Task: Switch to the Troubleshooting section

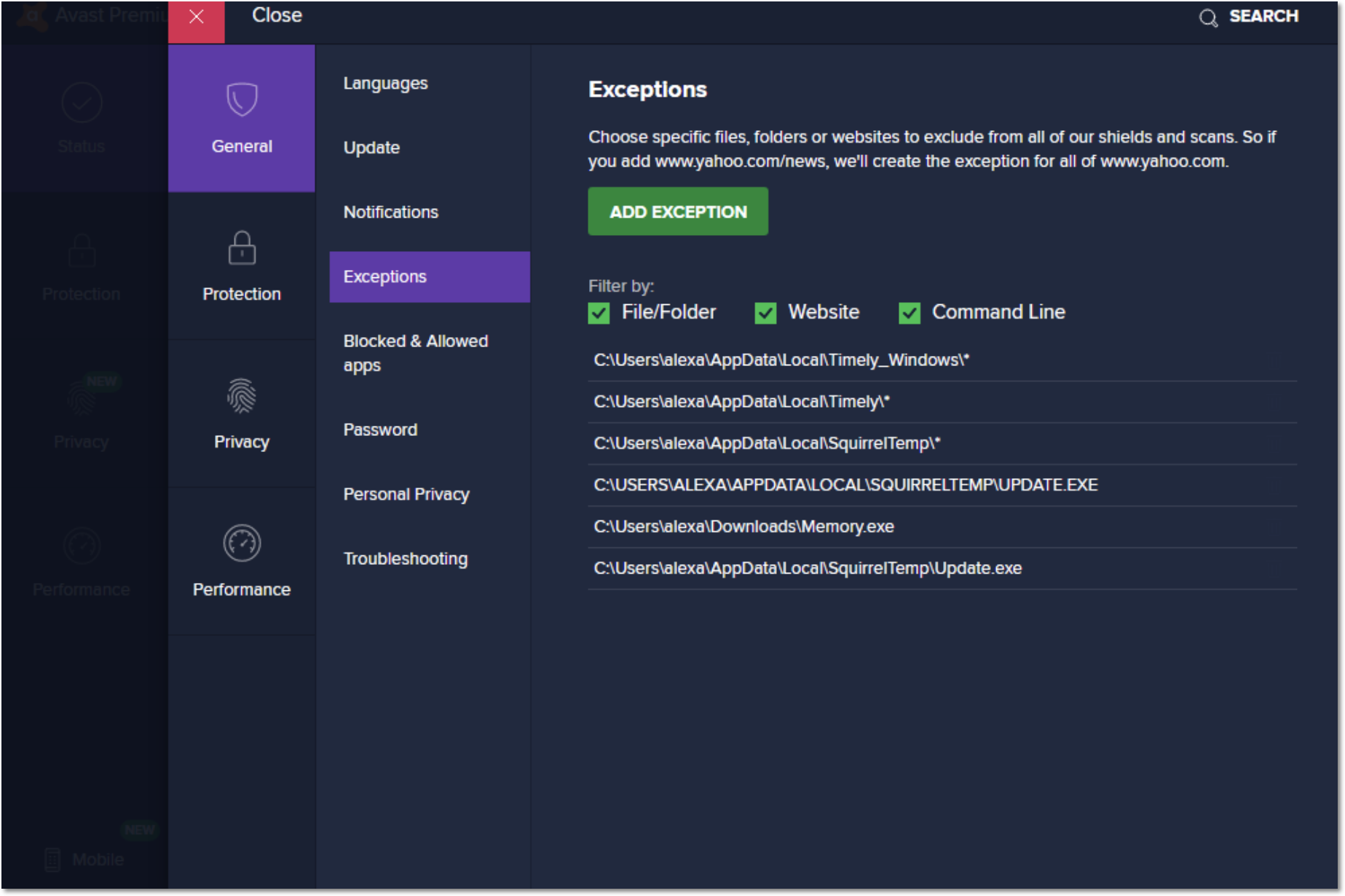Action: coord(405,558)
